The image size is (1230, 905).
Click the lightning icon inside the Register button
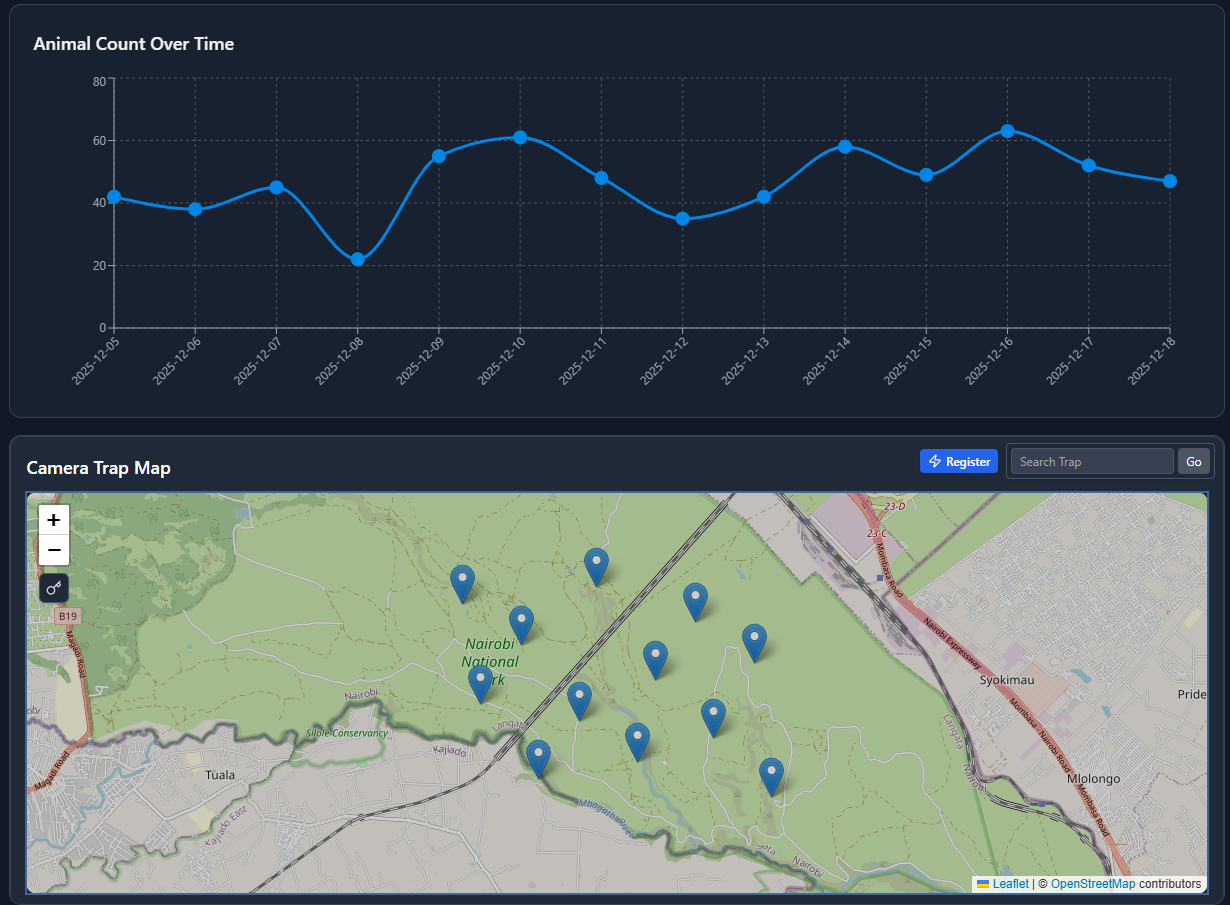pos(936,461)
